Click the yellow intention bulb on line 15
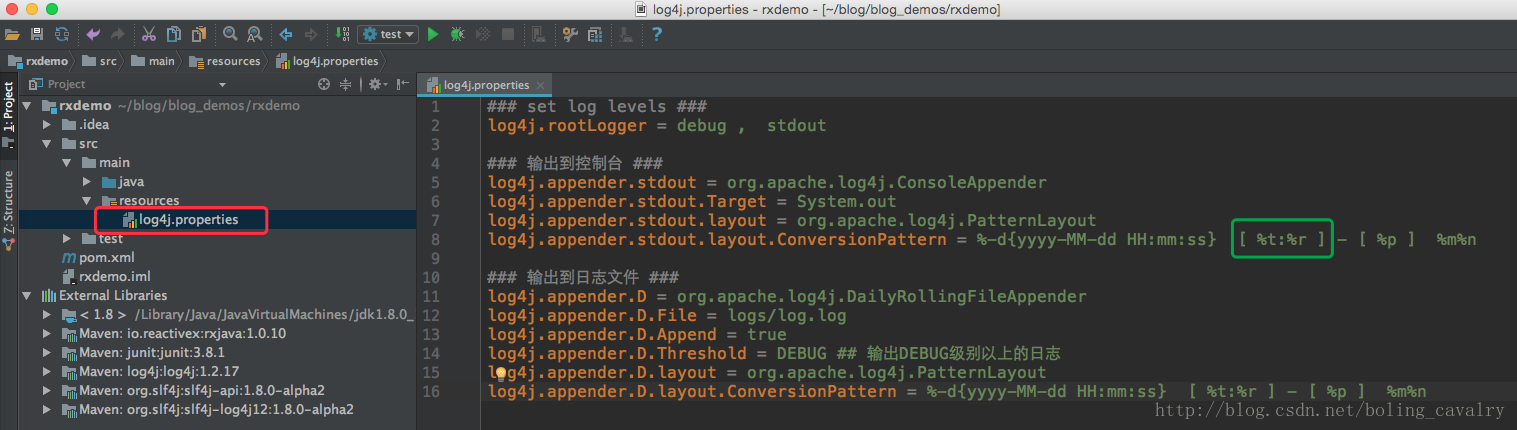The height and width of the screenshot is (430, 1517). point(502,373)
